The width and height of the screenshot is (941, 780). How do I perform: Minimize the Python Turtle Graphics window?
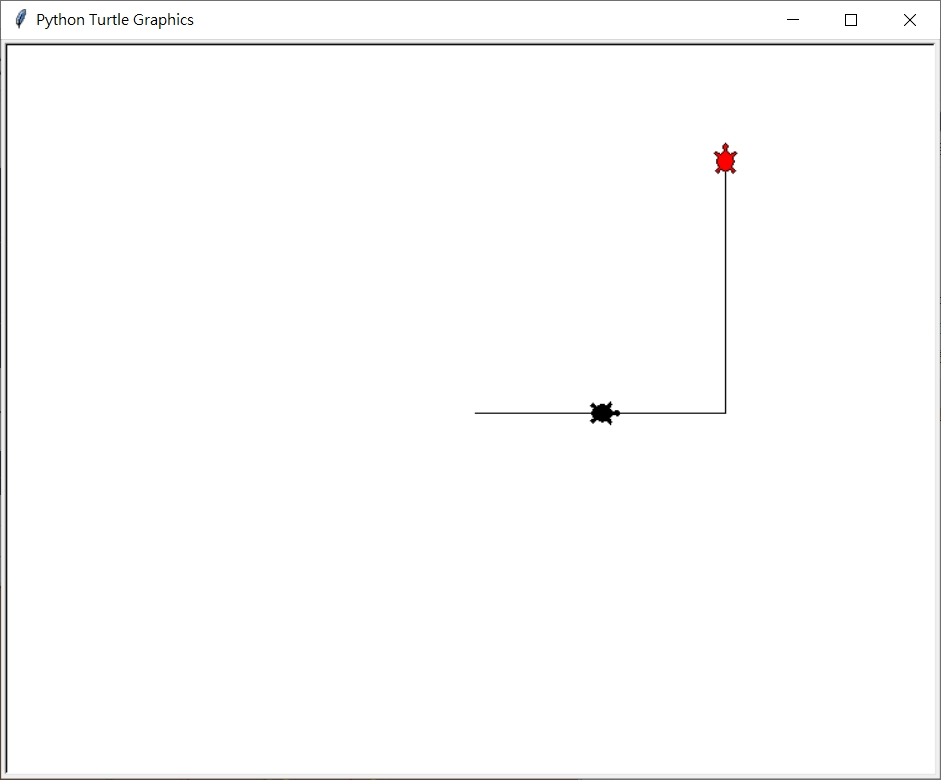pos(793,20)
